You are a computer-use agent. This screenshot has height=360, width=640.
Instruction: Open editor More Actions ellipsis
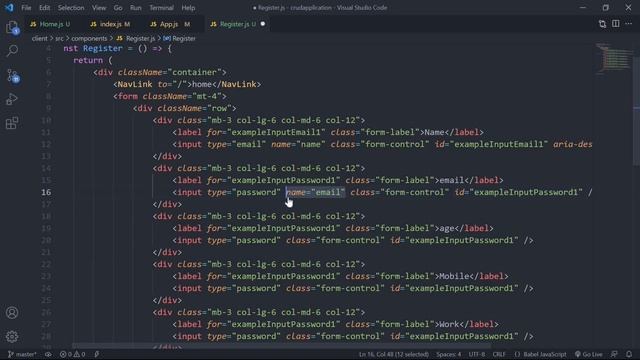coord(629,24)
